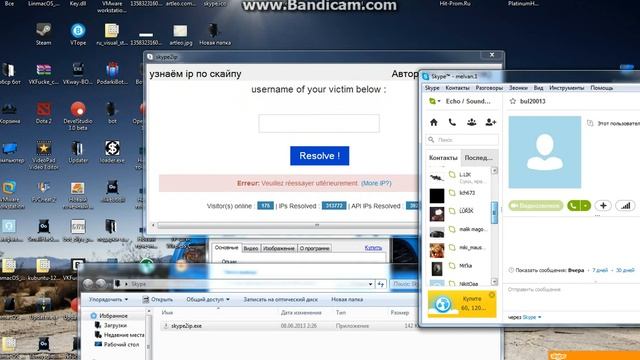This screenshot has height=360, width=640.
Task: Click Открыть in Explorer toolbar
Action: tap(158, 299)
